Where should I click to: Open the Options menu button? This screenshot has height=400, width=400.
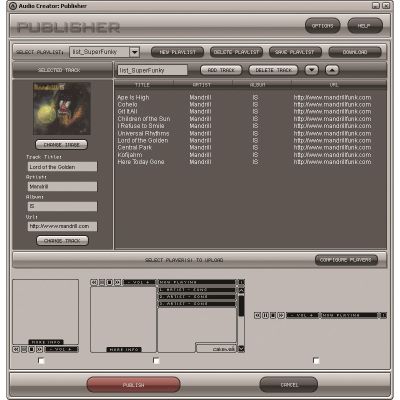(322, 26)
